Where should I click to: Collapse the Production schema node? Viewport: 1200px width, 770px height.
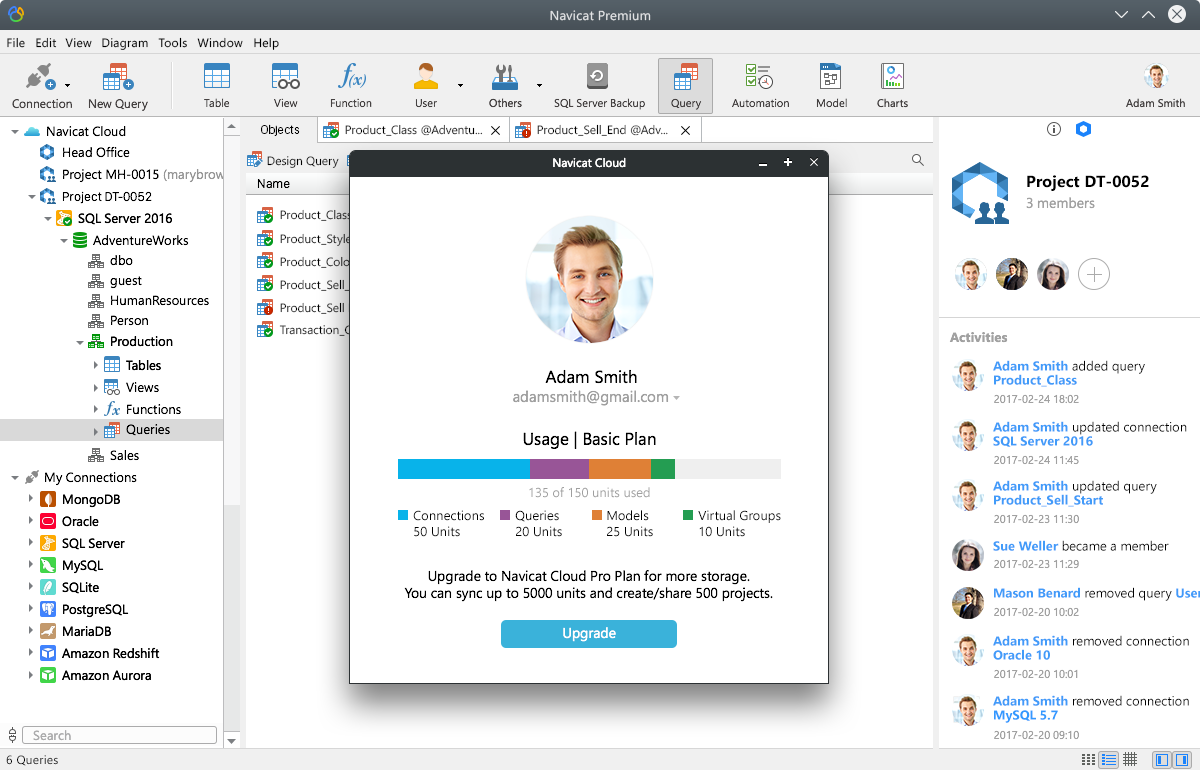[x=79, y=341]
